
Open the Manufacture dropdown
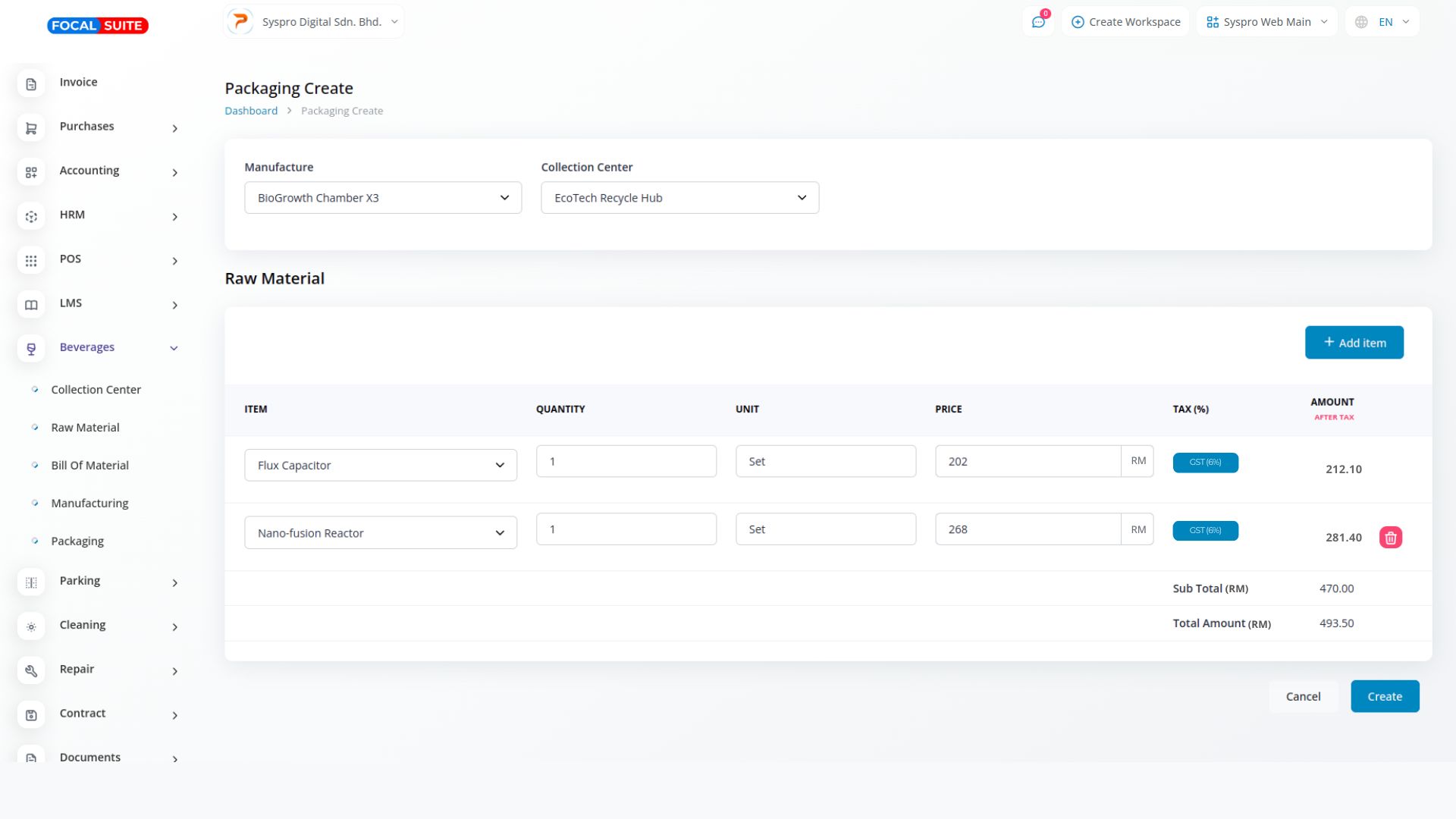coord(383,198)
